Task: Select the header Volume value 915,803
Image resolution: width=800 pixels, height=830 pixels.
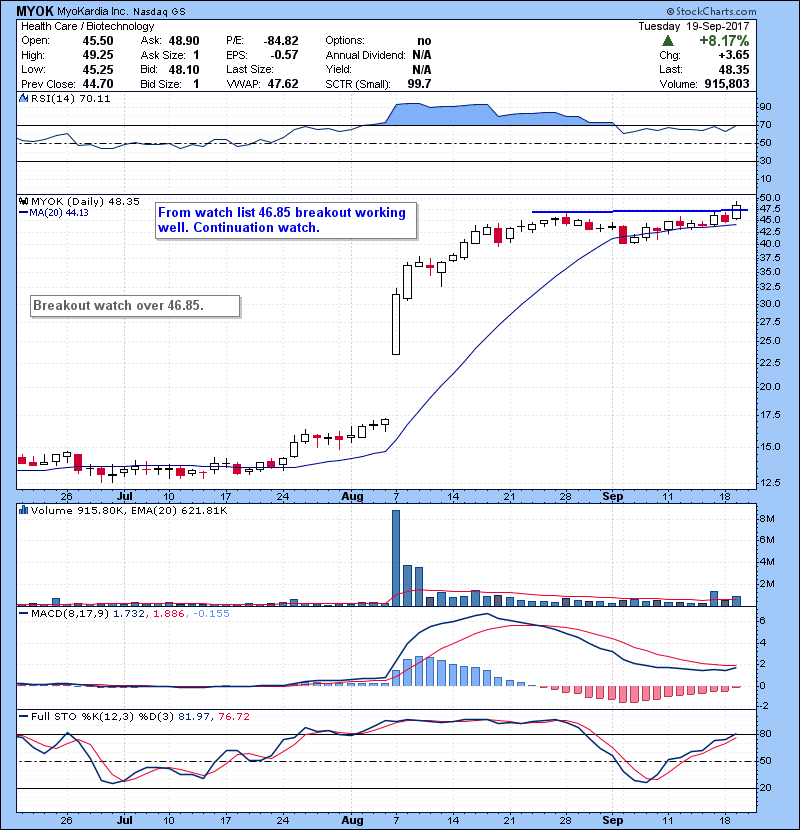Action: point(727,84)
